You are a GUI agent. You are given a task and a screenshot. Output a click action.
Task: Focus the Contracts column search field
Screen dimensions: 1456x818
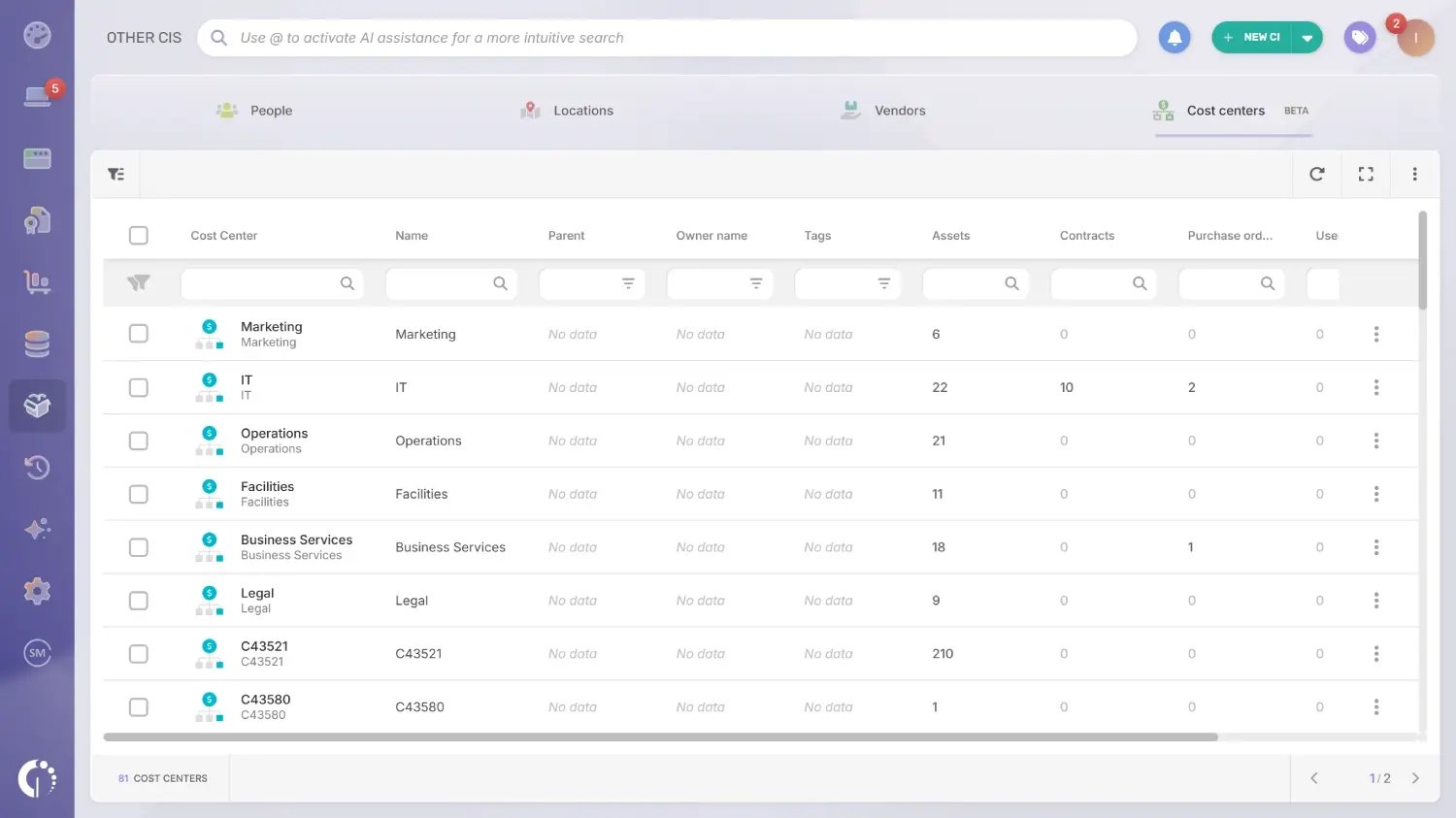click(x=1104, y=283)
